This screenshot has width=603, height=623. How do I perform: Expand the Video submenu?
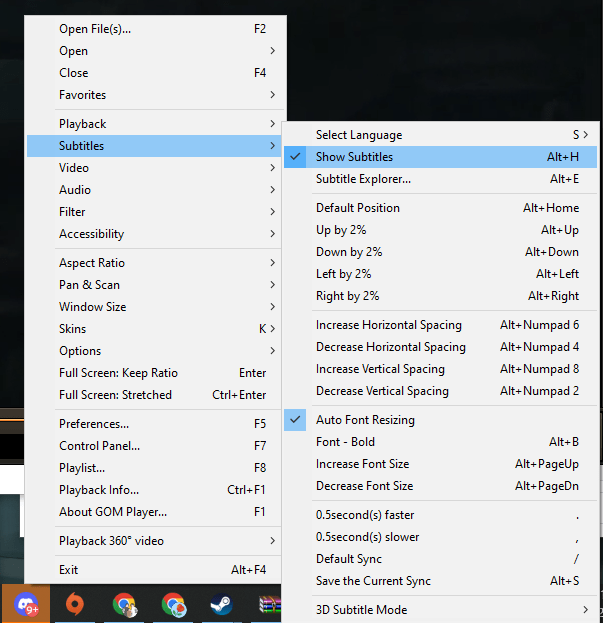click(x=154, y=168)
